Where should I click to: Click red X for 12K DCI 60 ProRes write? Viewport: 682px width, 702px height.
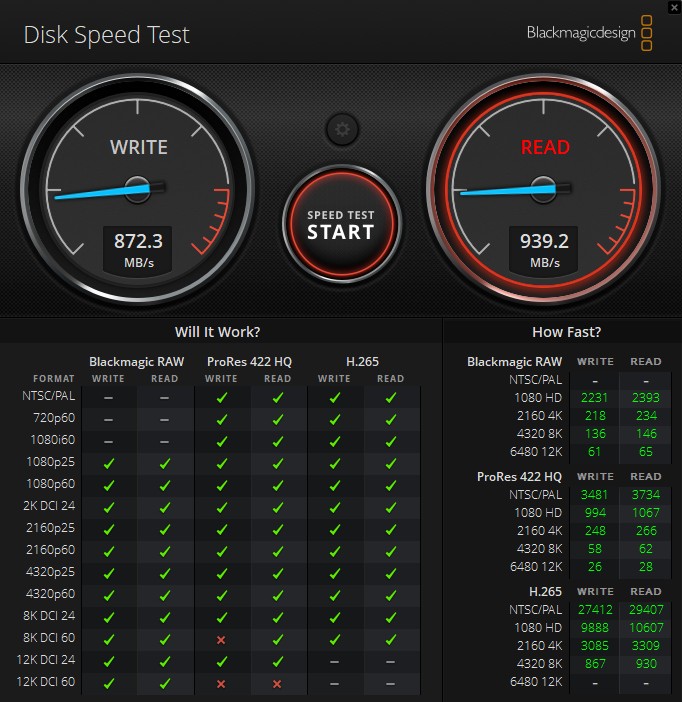tap(221, 684)
